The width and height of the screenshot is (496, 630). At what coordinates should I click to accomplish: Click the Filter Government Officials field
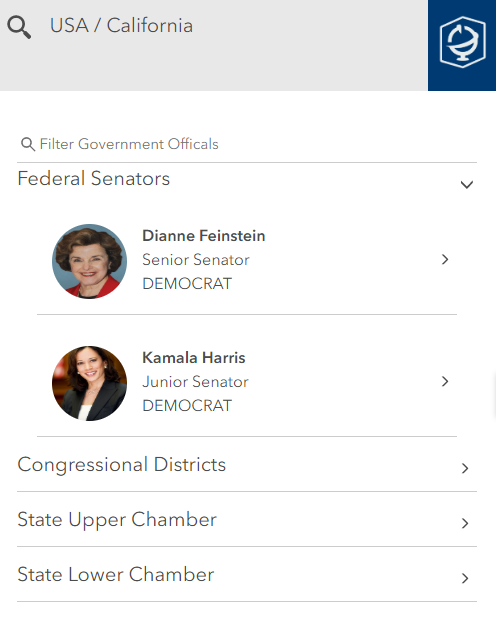point(247,144)
